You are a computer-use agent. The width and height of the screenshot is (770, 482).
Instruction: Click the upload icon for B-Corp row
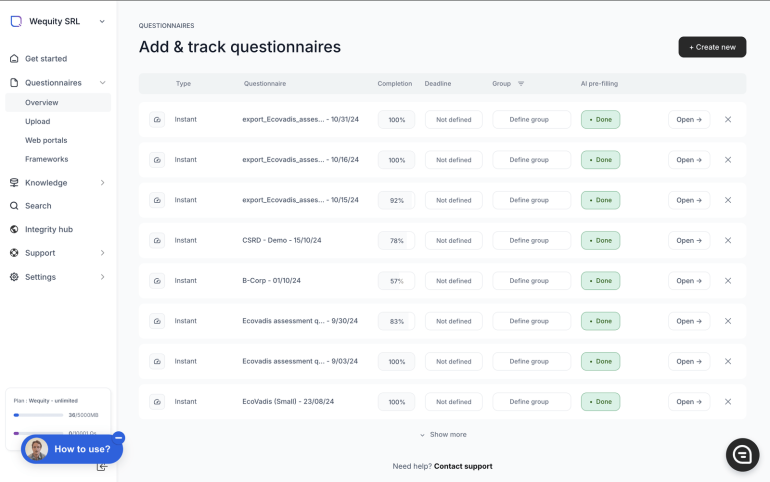point(157,281)
